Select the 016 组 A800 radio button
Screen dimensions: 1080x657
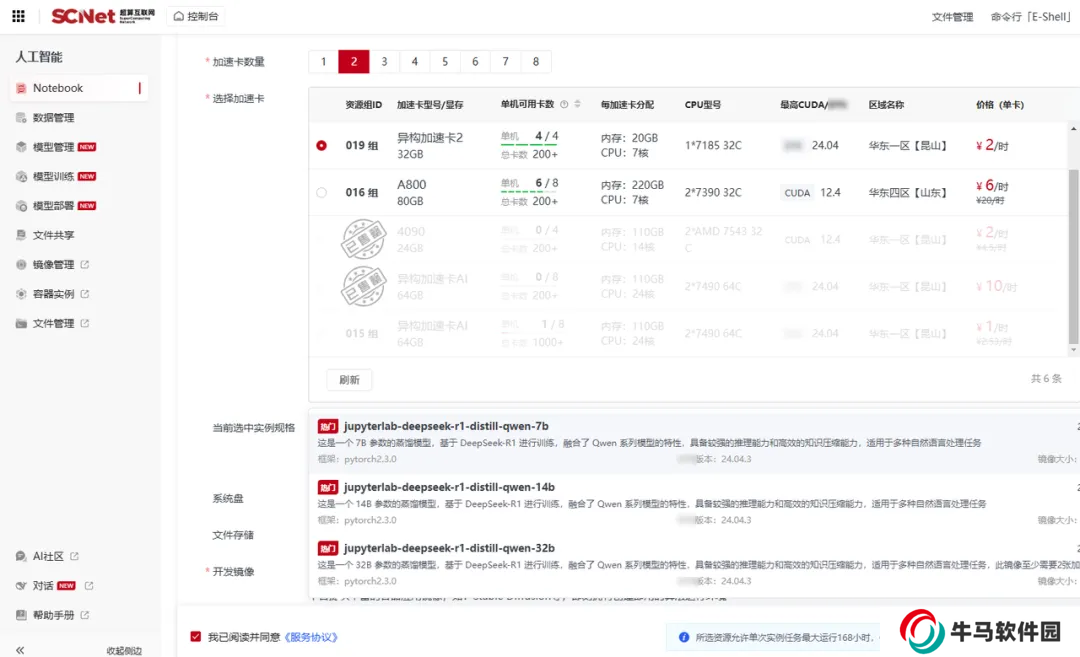click(x=321, y=193)
